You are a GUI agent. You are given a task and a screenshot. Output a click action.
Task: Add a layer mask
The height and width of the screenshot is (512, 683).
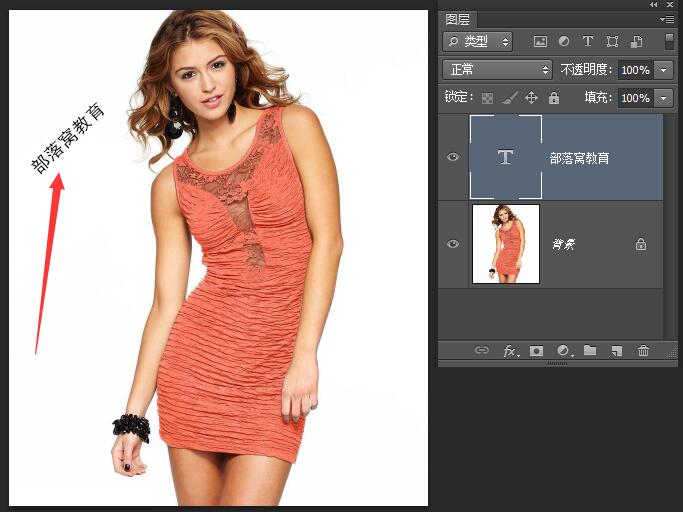[x=537, y=351]
